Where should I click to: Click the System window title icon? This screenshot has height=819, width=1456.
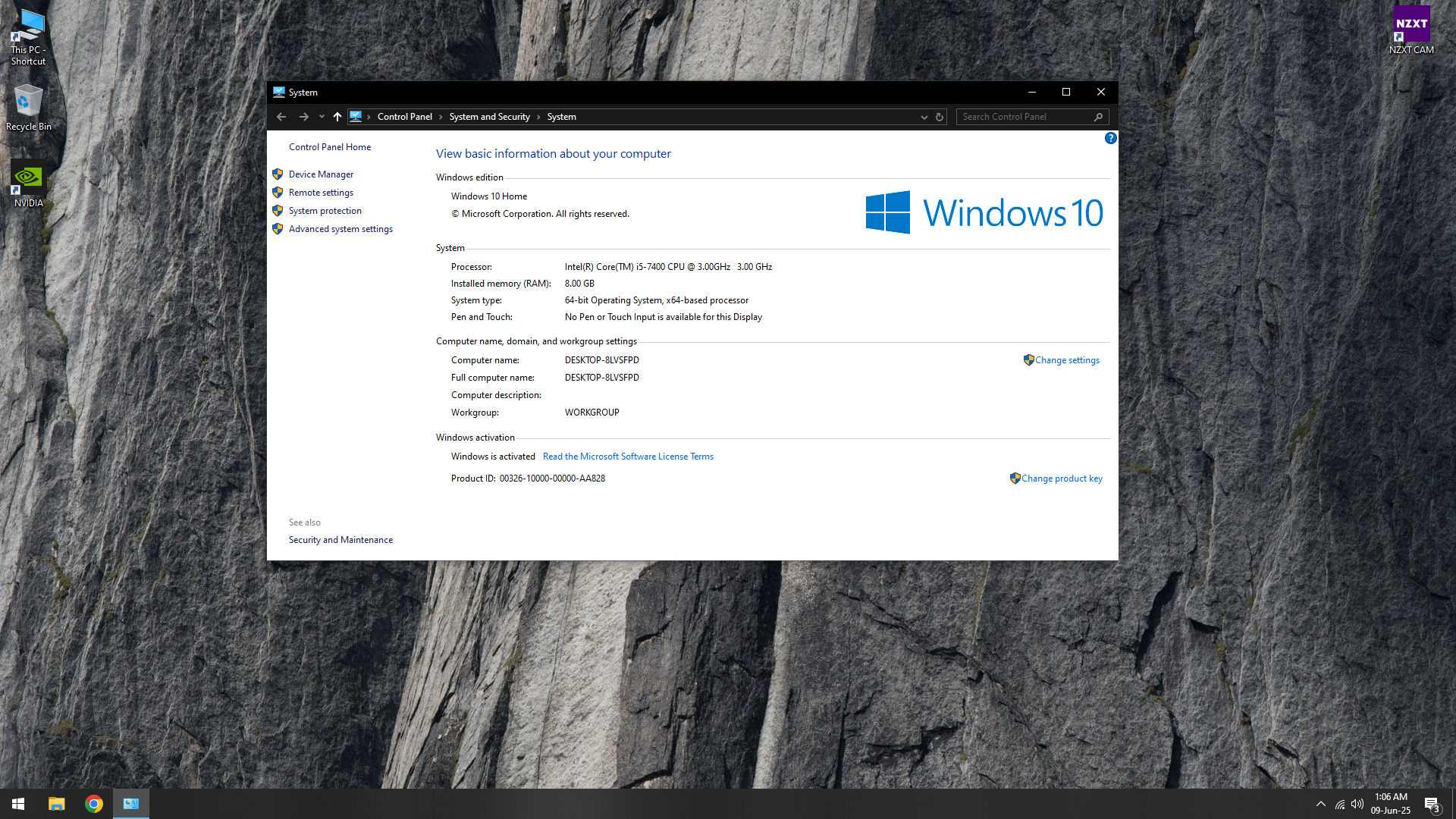click(279, 92)
